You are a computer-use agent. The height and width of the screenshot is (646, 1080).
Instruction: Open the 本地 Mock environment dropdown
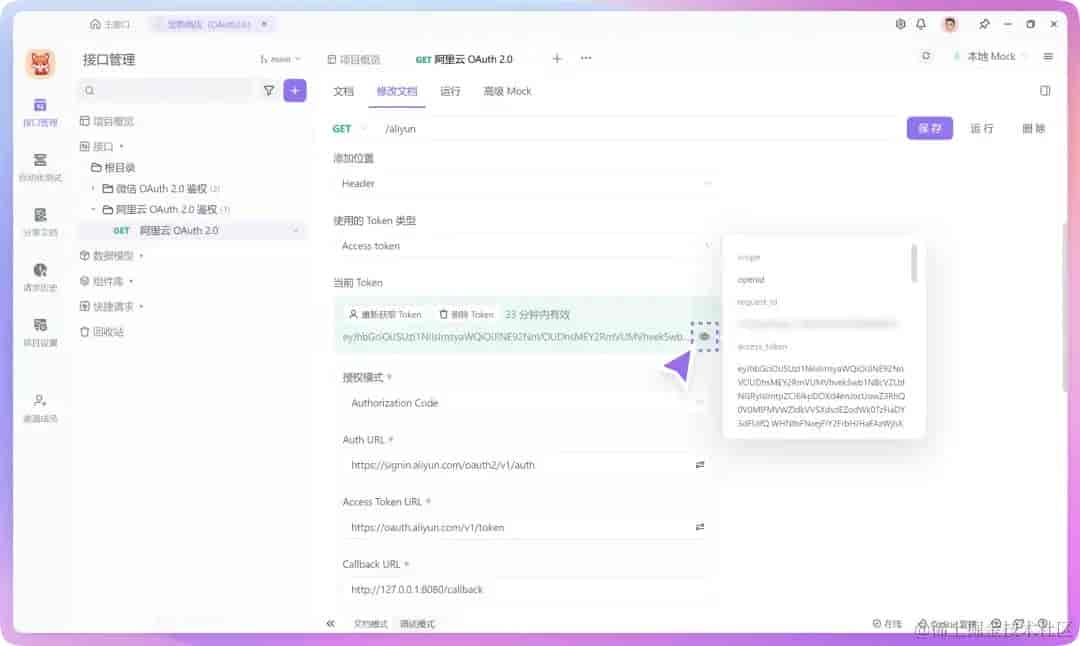coord(991,56)
